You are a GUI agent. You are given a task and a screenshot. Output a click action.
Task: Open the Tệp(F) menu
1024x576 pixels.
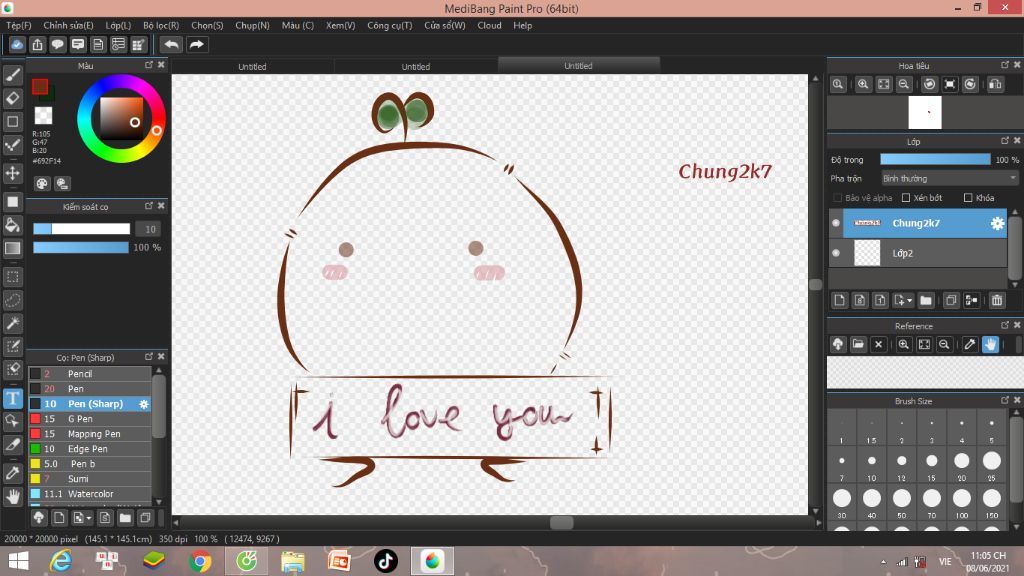click(x=19, y=25)
